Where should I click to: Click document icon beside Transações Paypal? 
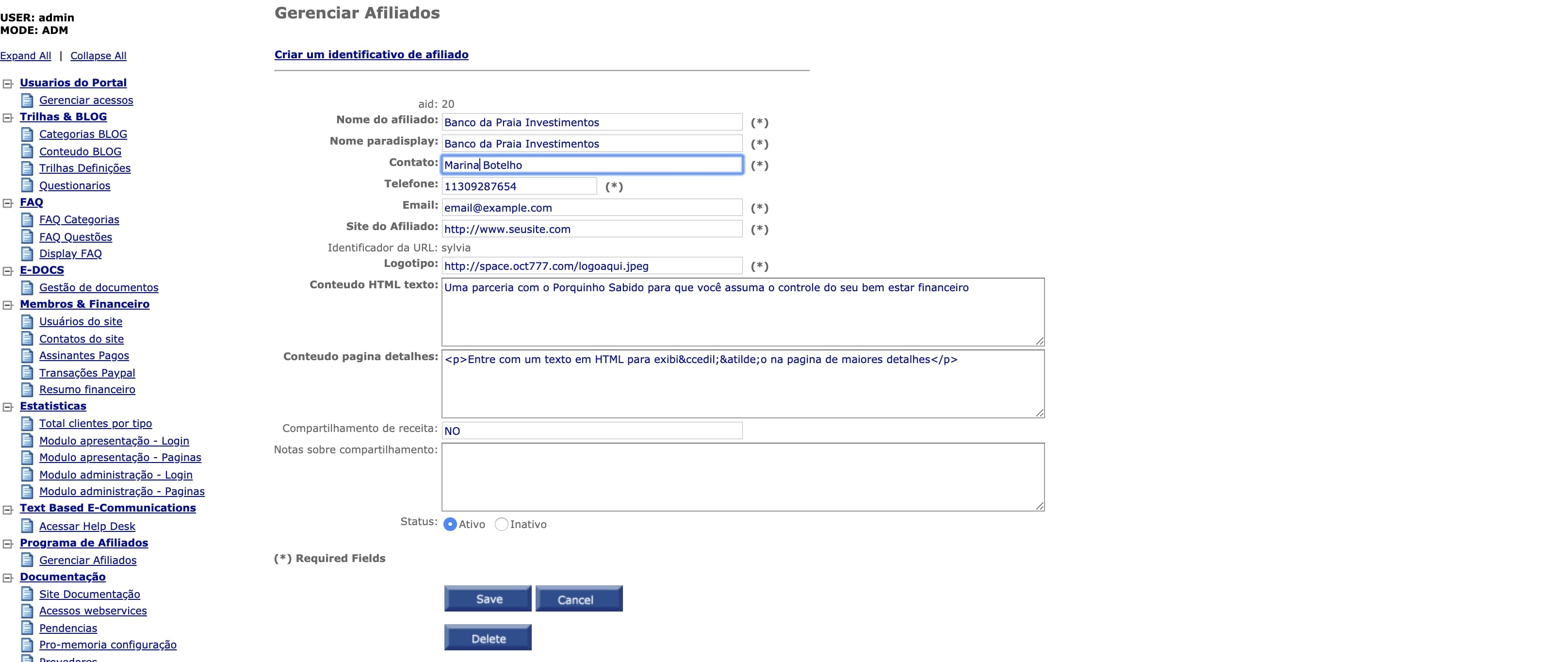click(x=27, y=372)
